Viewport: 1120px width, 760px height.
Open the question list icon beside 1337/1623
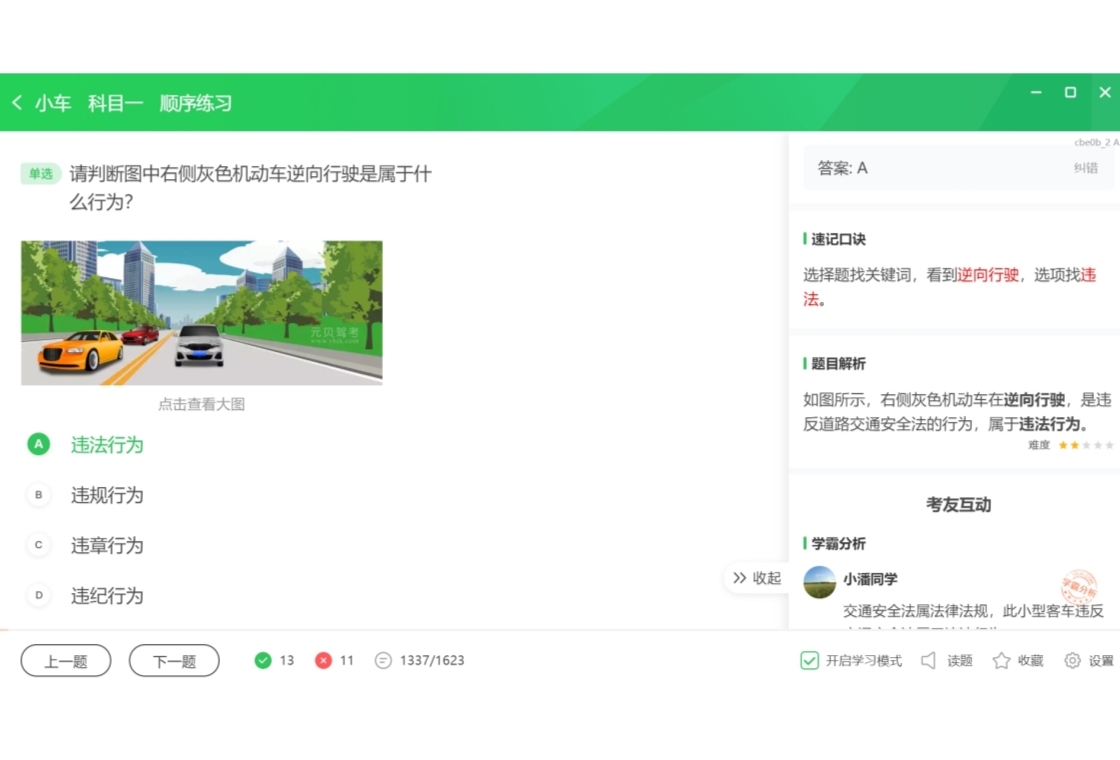tap(383, 661)
